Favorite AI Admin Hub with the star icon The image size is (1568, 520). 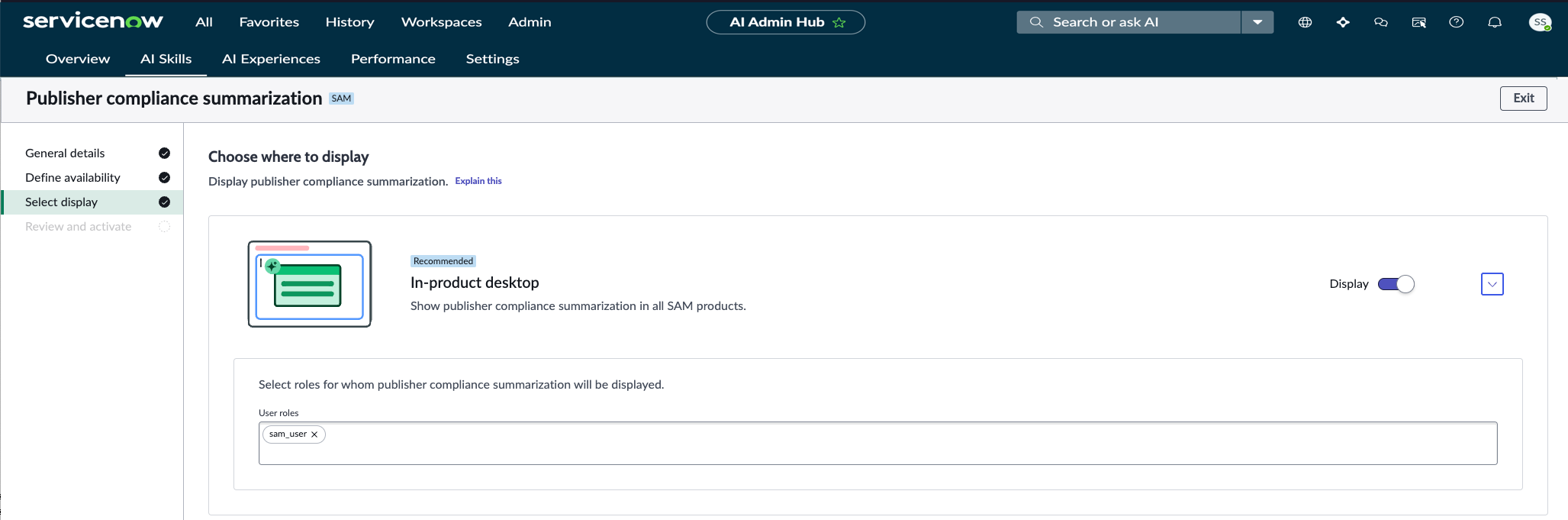point(839,22)
